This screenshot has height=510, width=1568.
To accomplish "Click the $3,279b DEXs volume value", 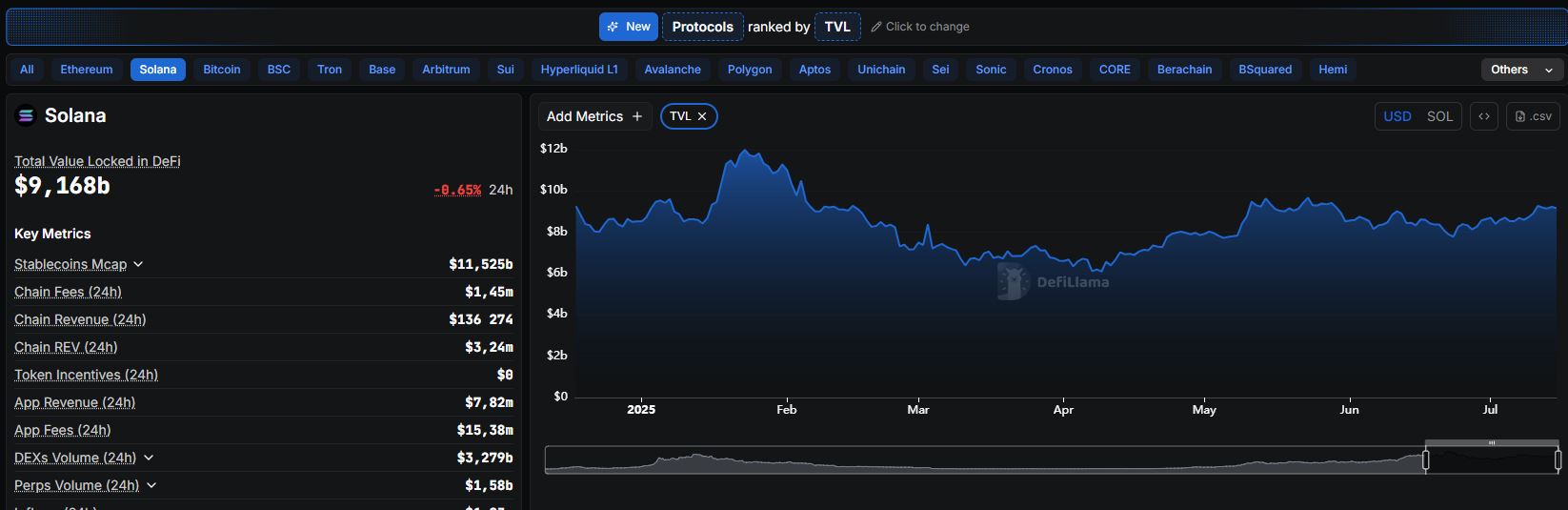I will 485,458.
